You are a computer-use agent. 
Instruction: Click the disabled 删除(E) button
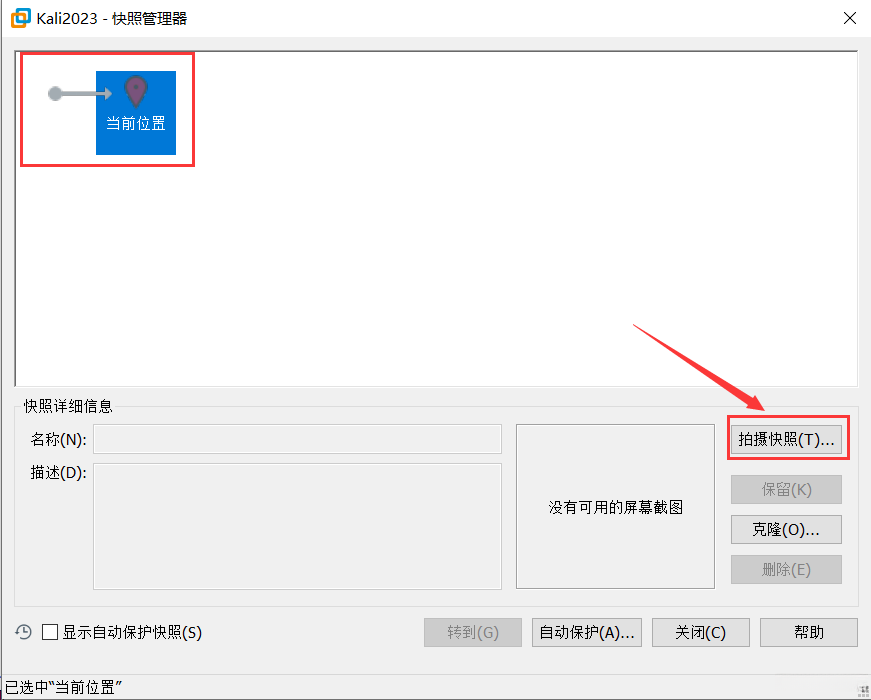(x=786, y=569)
